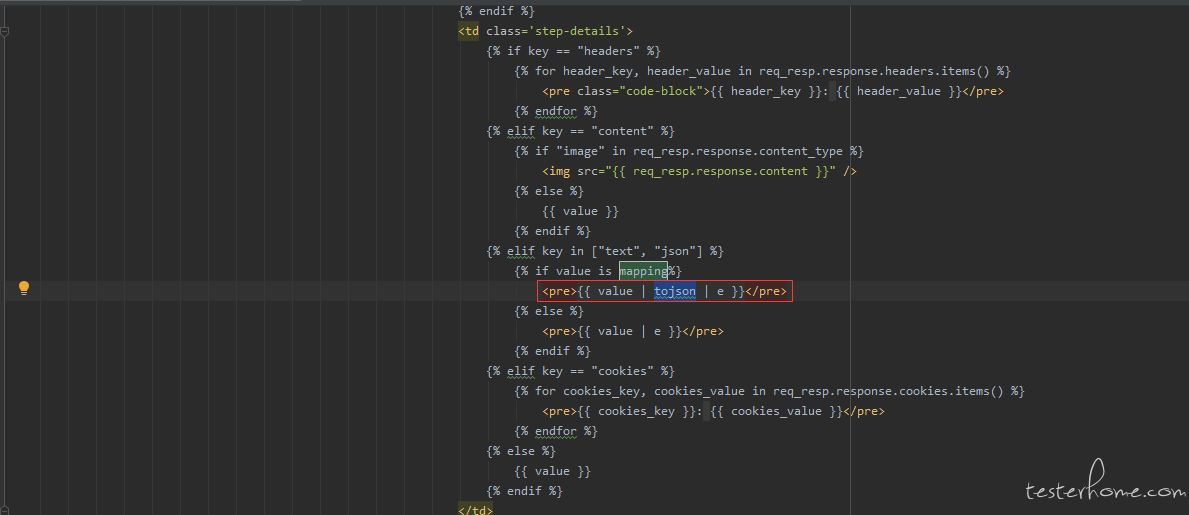Click the line {% elif key in ["text", "json"] %}

tap(606, 251)
